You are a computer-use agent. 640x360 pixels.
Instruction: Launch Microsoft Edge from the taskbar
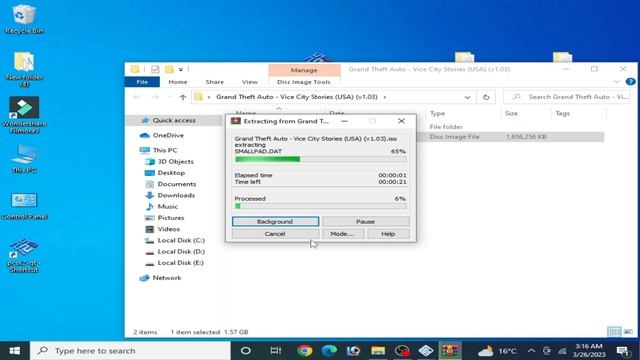click(329, 351)
